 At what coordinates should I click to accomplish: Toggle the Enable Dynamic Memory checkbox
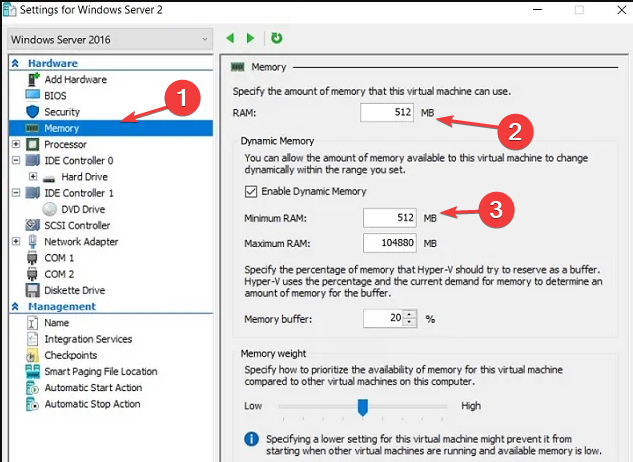[251, 191]
